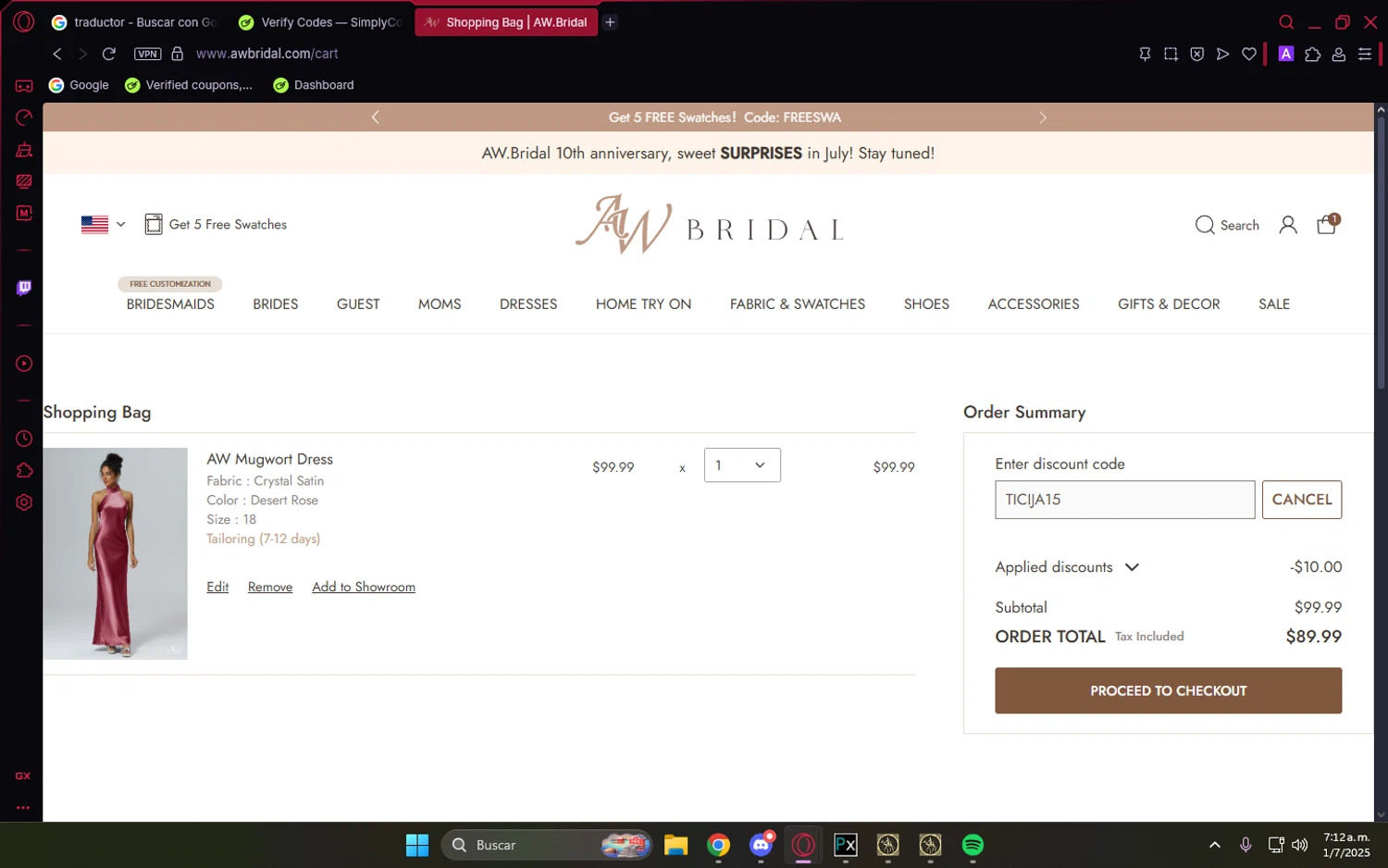Open the quantity dropdown showing 1

point(742,465)
